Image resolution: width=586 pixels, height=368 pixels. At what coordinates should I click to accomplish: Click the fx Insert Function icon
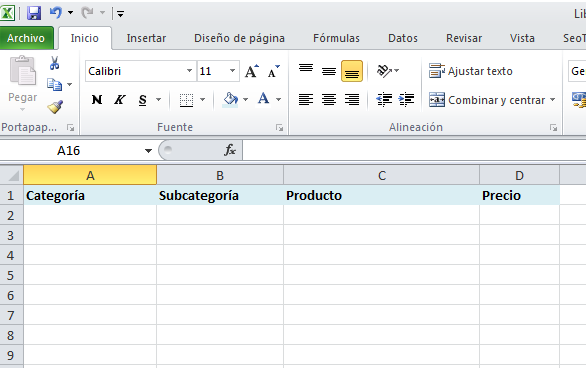[230, 150]
